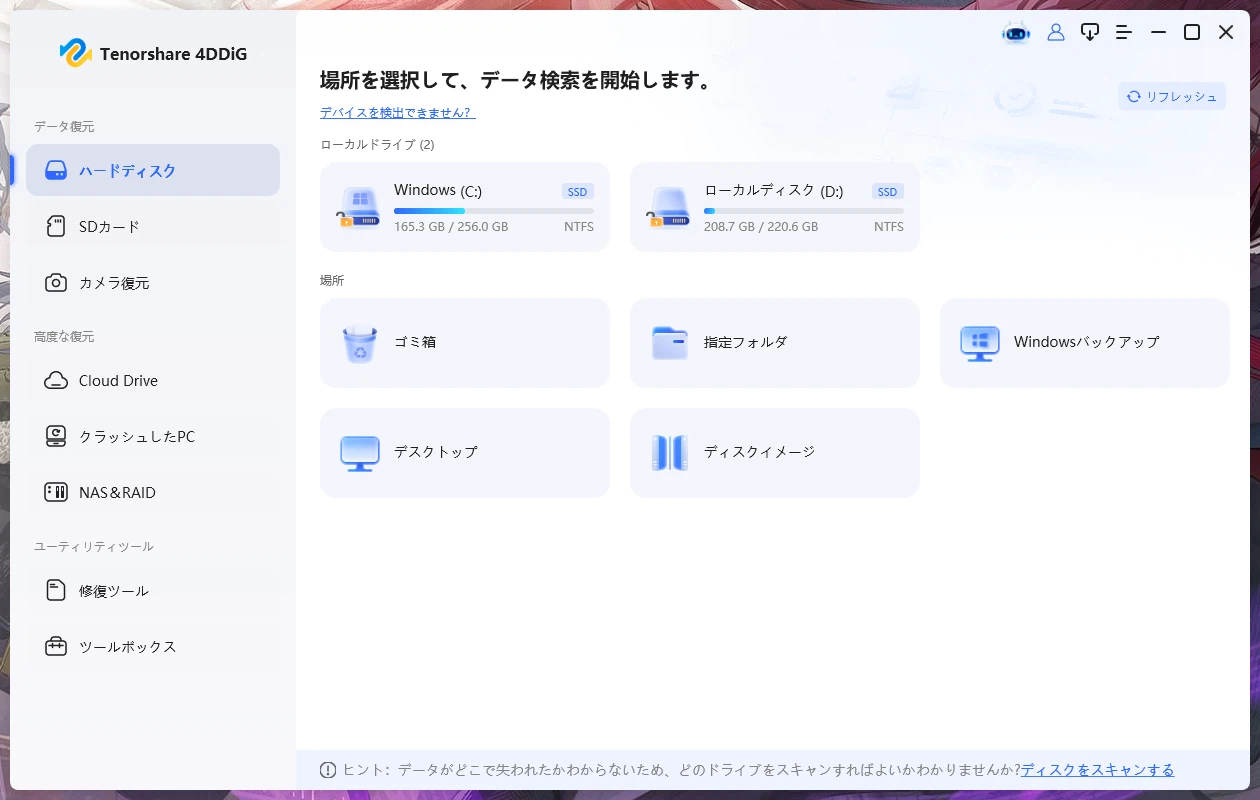The height and width of the screenshot is (800, 1260).
Task: Click the Tenorshare 4DDiG logo icon
Action: 75,53
